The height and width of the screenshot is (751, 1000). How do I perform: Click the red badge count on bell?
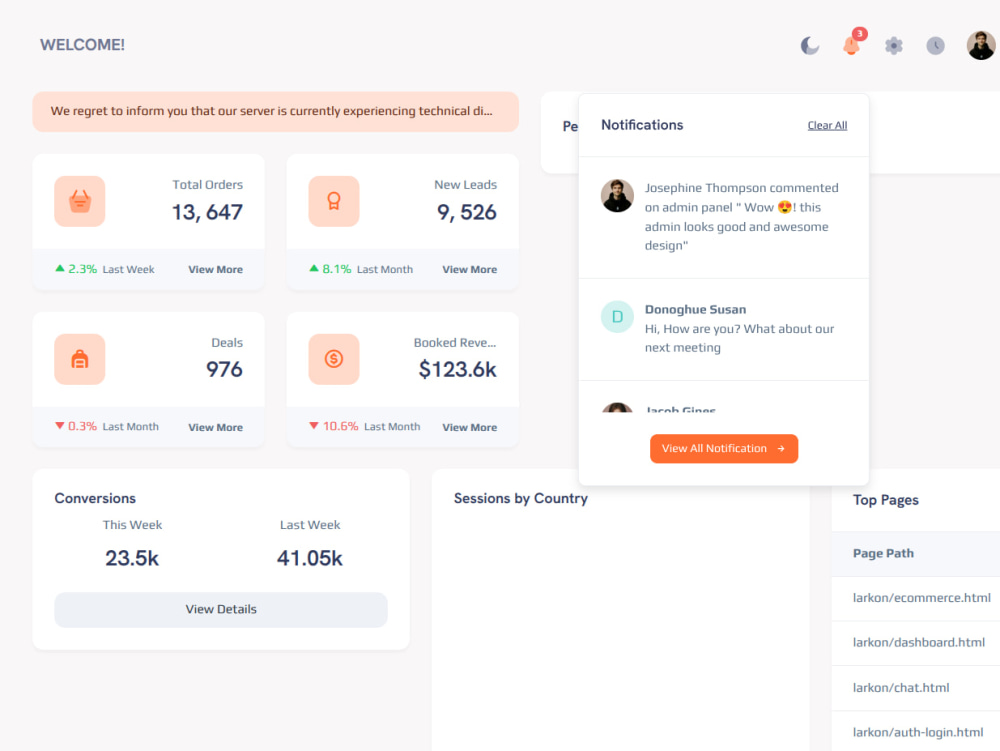coord(860,34)
